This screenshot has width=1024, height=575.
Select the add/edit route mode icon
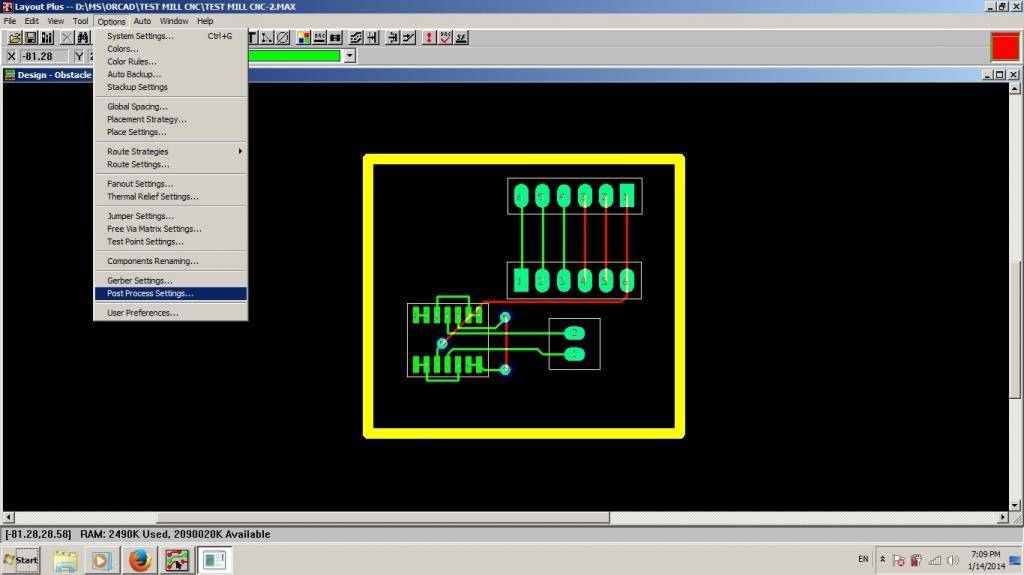tap(409, 38)
